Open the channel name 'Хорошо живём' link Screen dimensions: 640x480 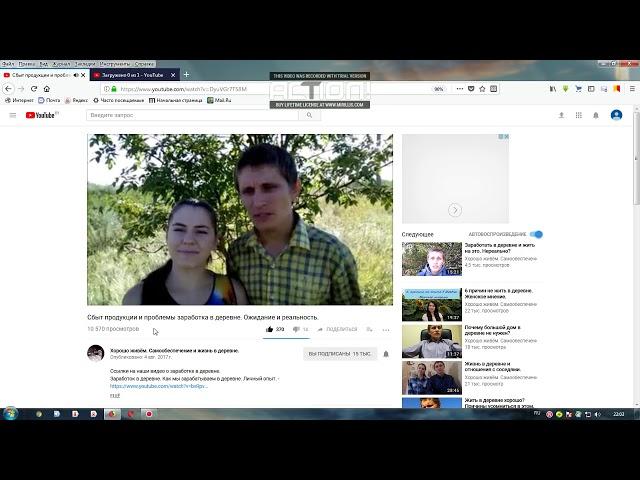pyautogui.click(x=174, y=350)
